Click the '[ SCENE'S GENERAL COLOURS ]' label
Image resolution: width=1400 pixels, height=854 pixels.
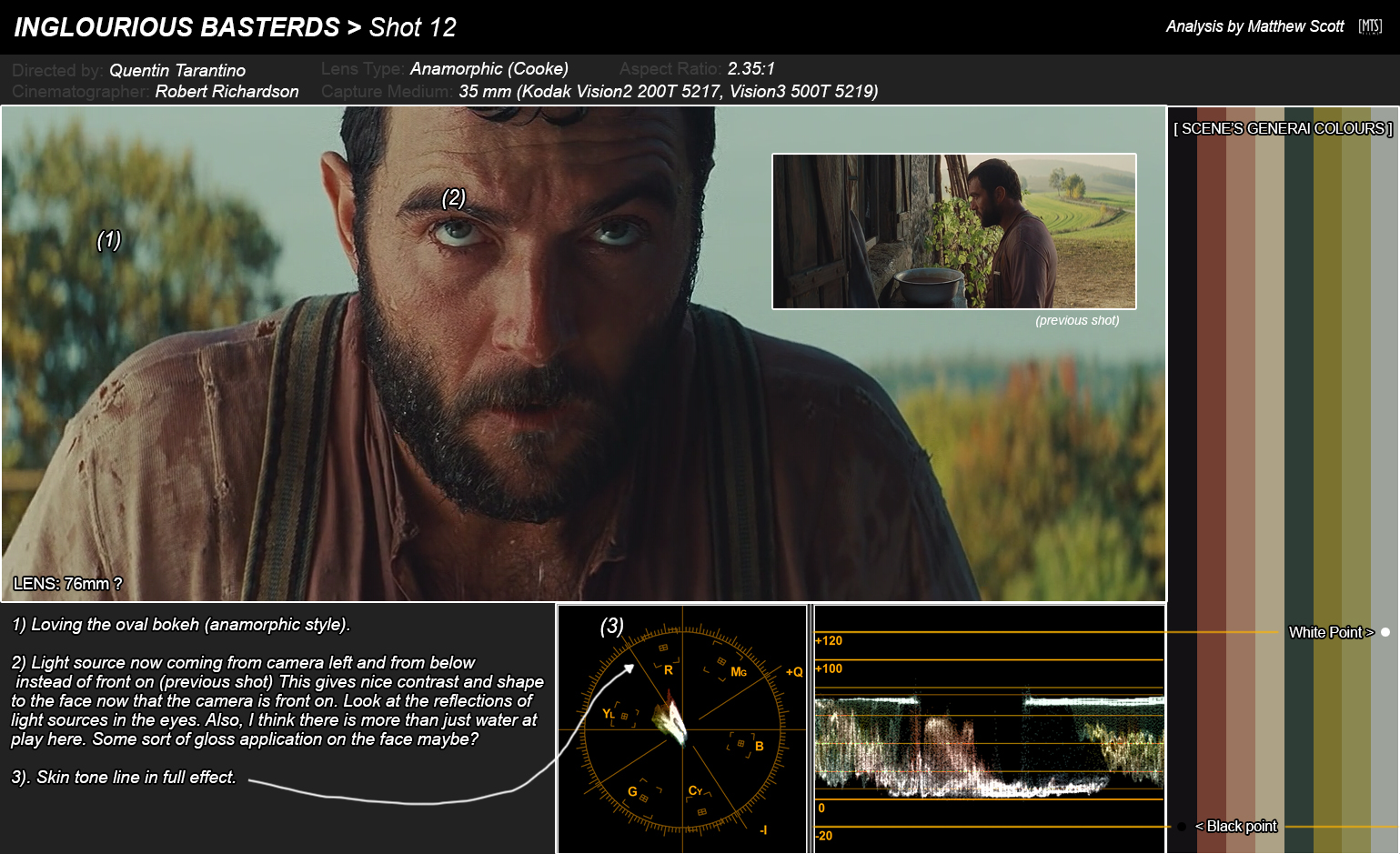(1283, 128)
